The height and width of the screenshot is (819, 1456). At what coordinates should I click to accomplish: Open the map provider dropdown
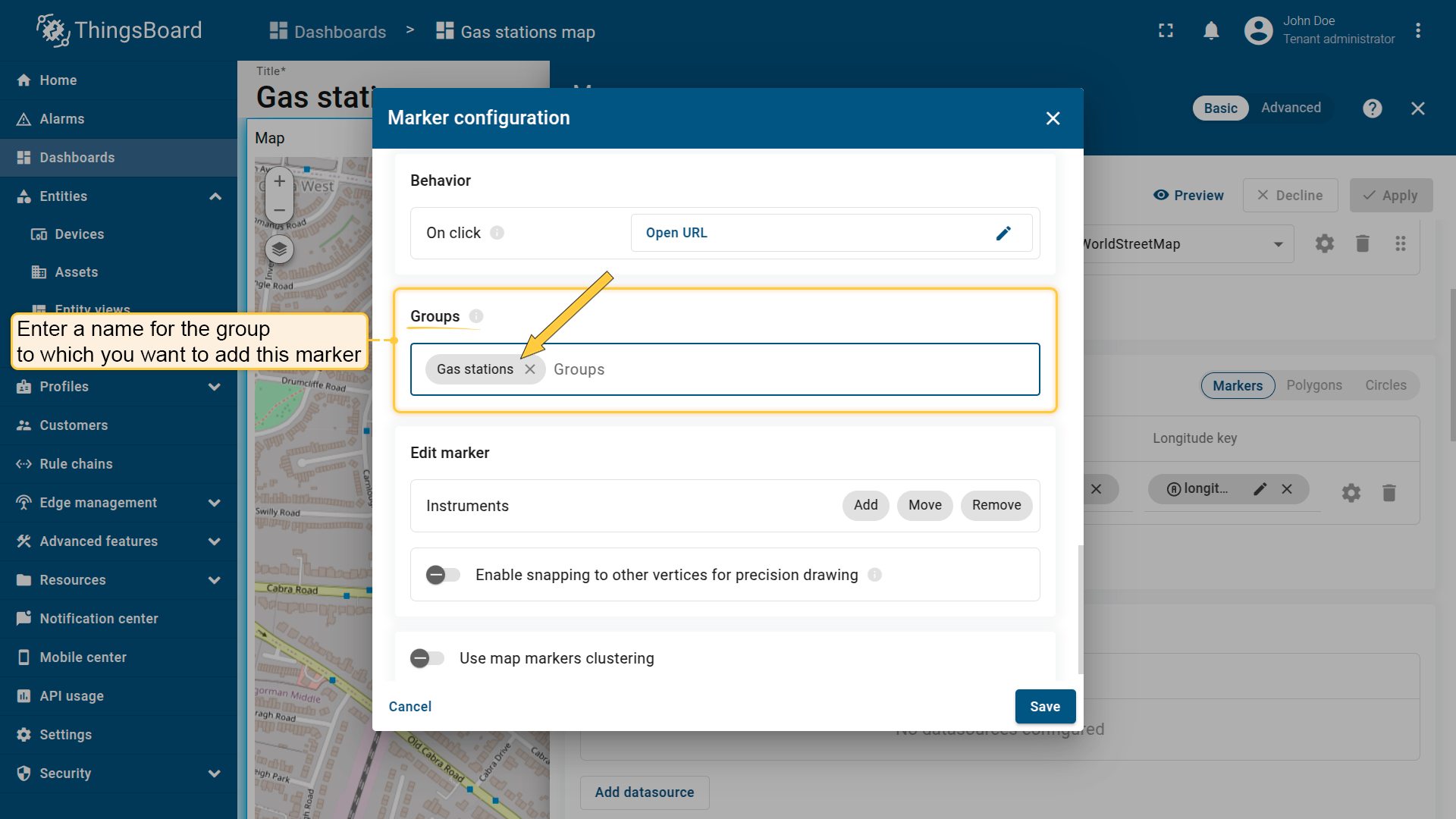point(1278,244)
